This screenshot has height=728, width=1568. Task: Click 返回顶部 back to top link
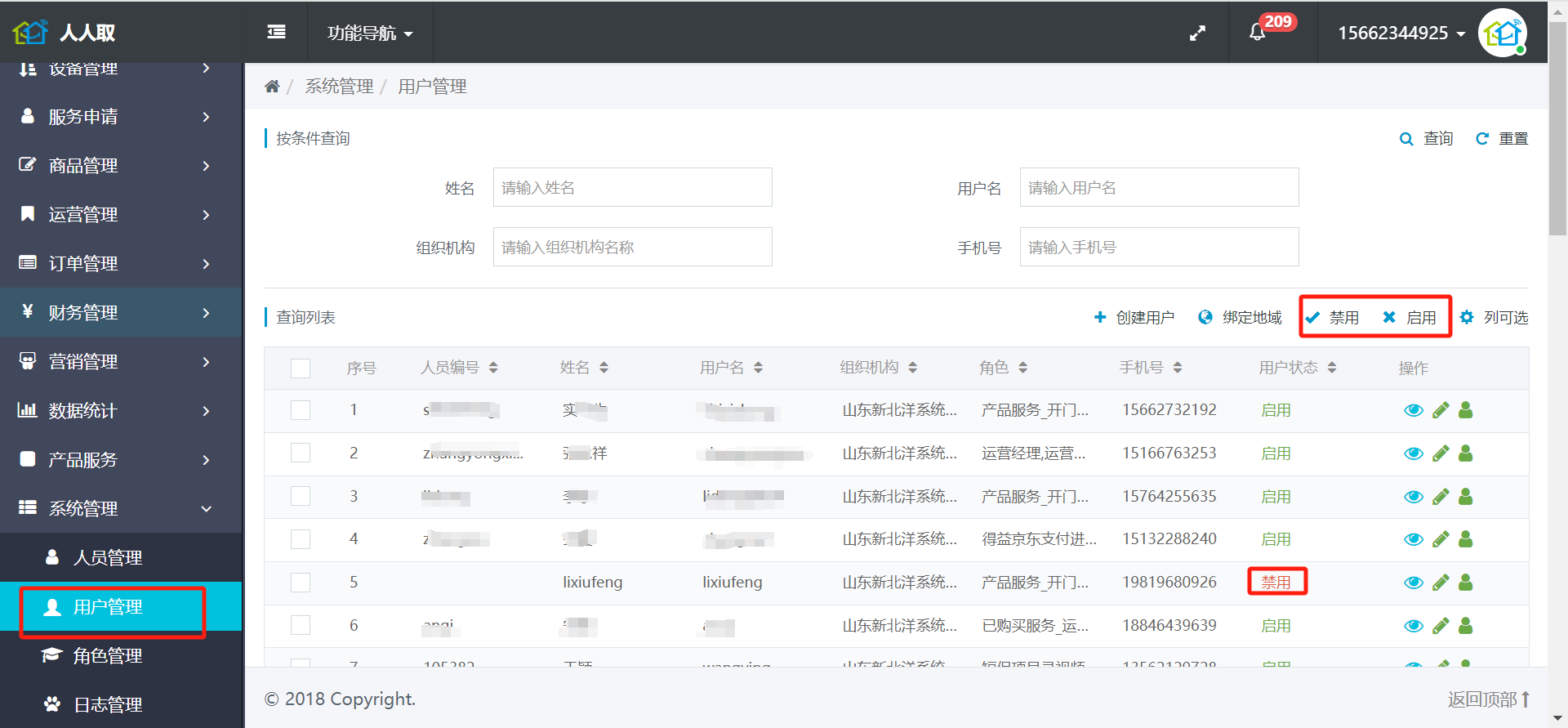(x=1489, y=699)
